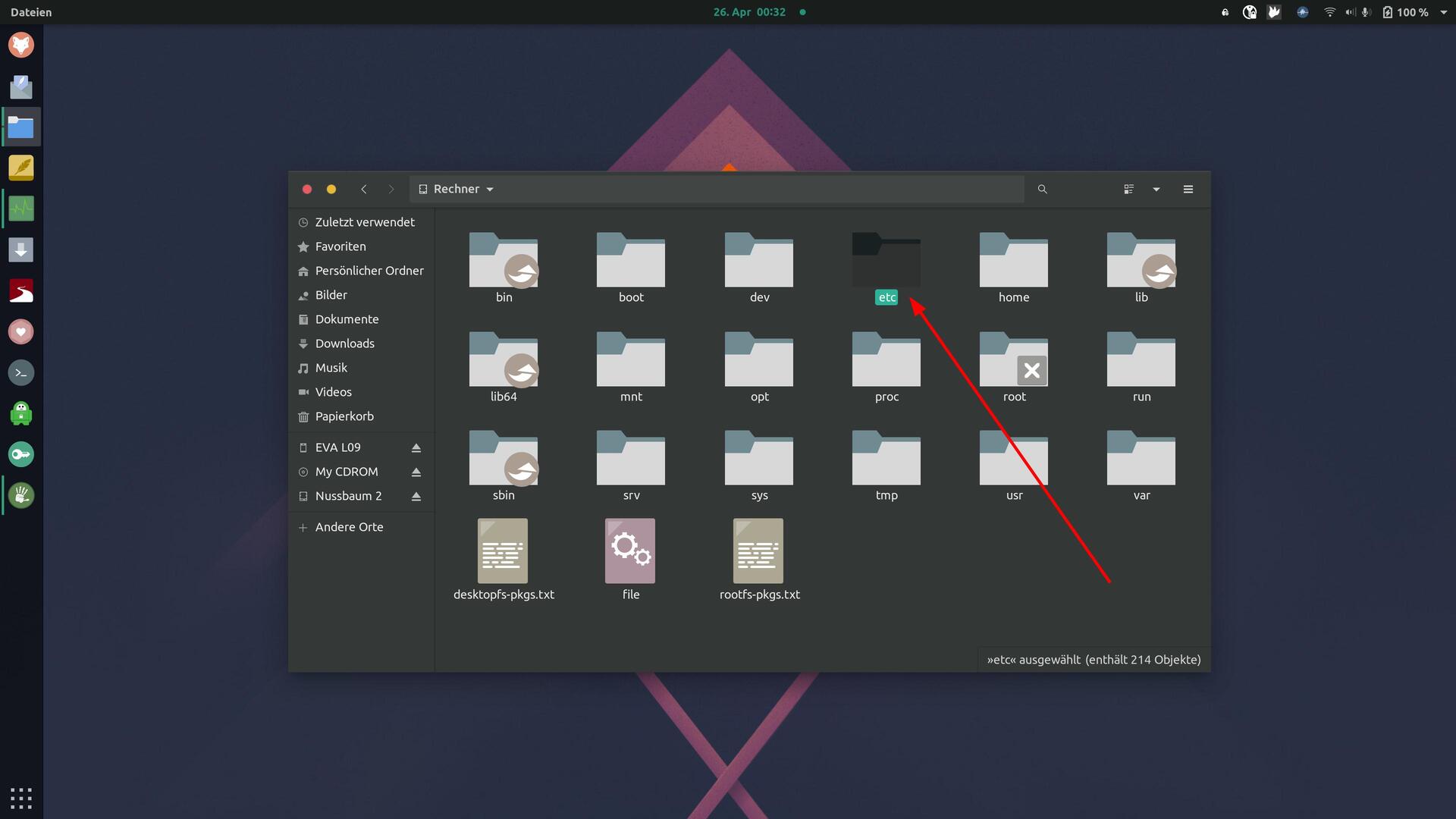
Task: Expand the Rechner path dropdown
Action: pos(490,190)
